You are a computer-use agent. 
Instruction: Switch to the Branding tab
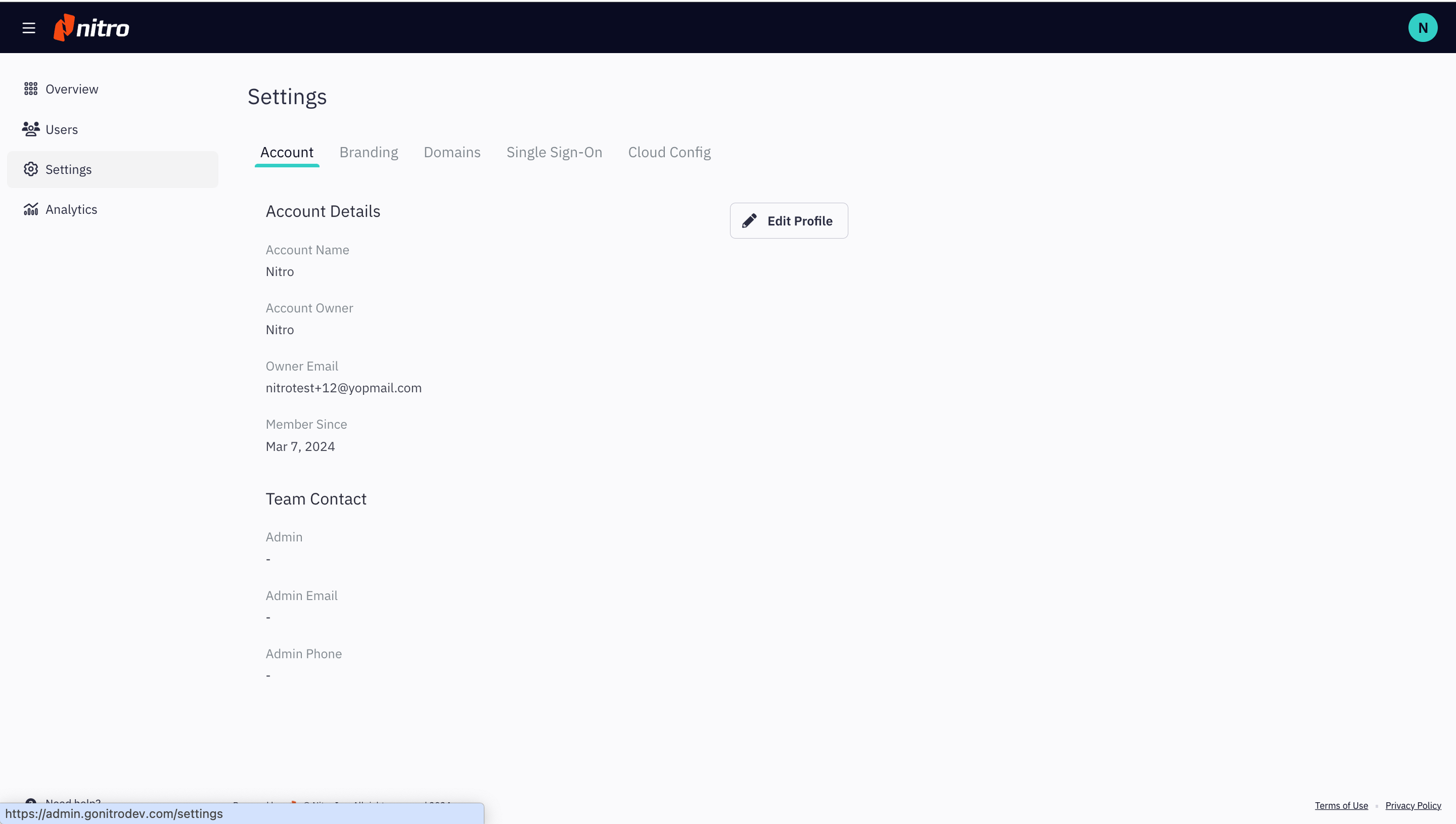click(x=368, y=152)
